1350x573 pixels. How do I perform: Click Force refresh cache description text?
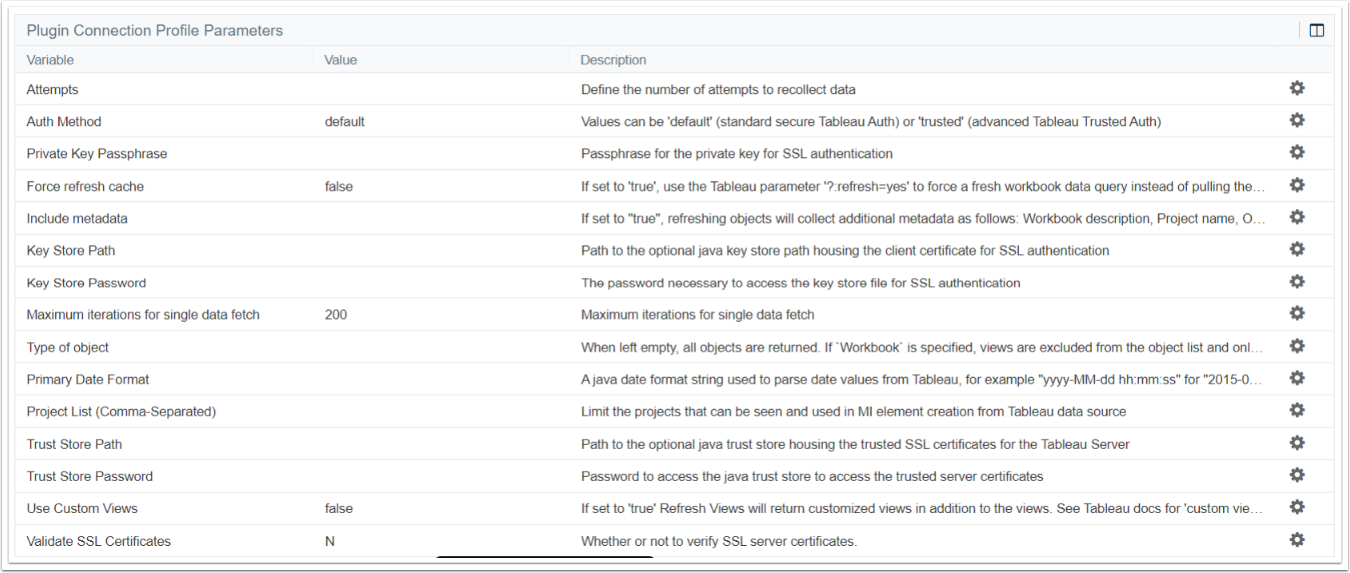point(923,186)
